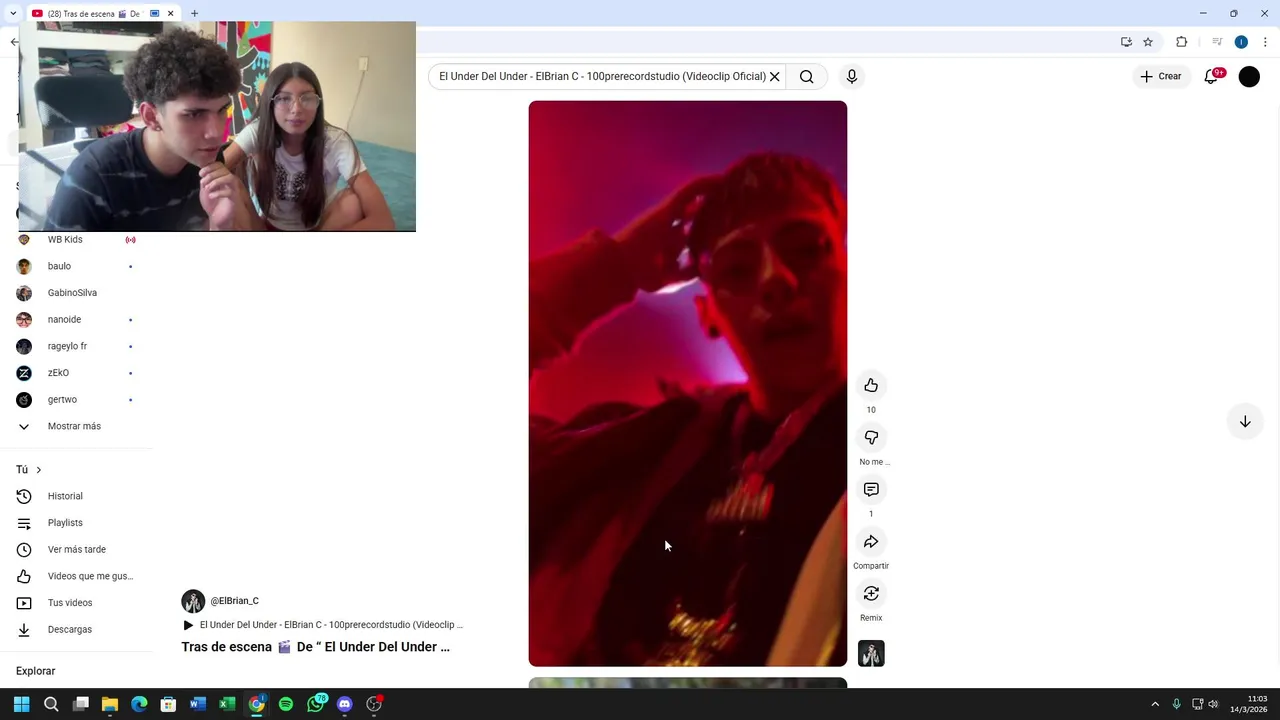Share the Short using the Compartir arrow
The height and width of the screenshot is (720, 1280).
click(871, 542)
